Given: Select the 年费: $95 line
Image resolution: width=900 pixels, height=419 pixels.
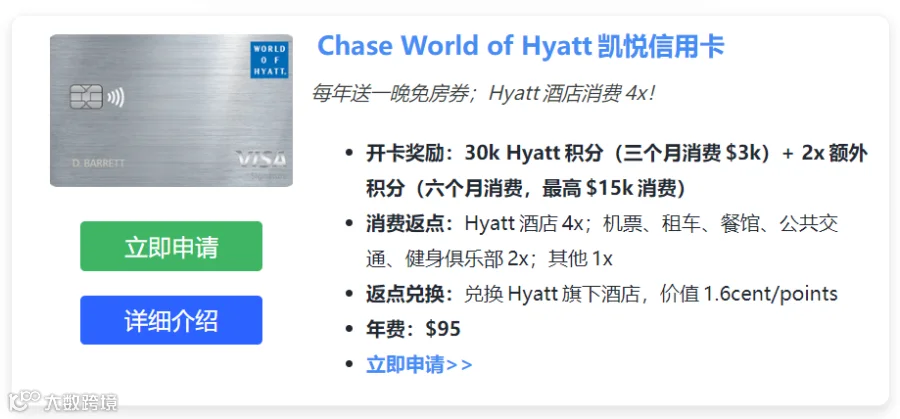Looking at the screenshot, I should coord(413,329).
